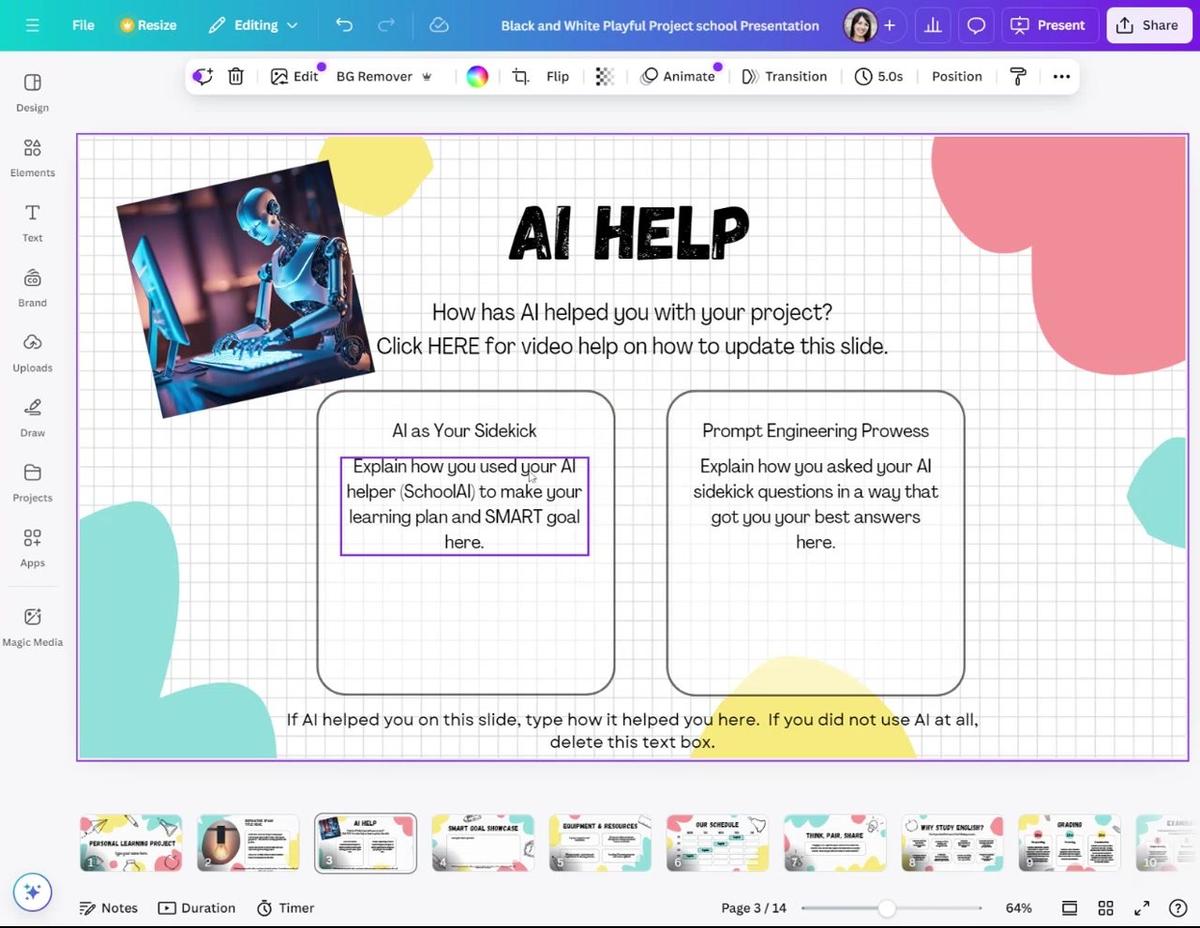Open the Uploads tab in sidebar
This screenshot has width=1200, height=928.
(x=32, y=352)
